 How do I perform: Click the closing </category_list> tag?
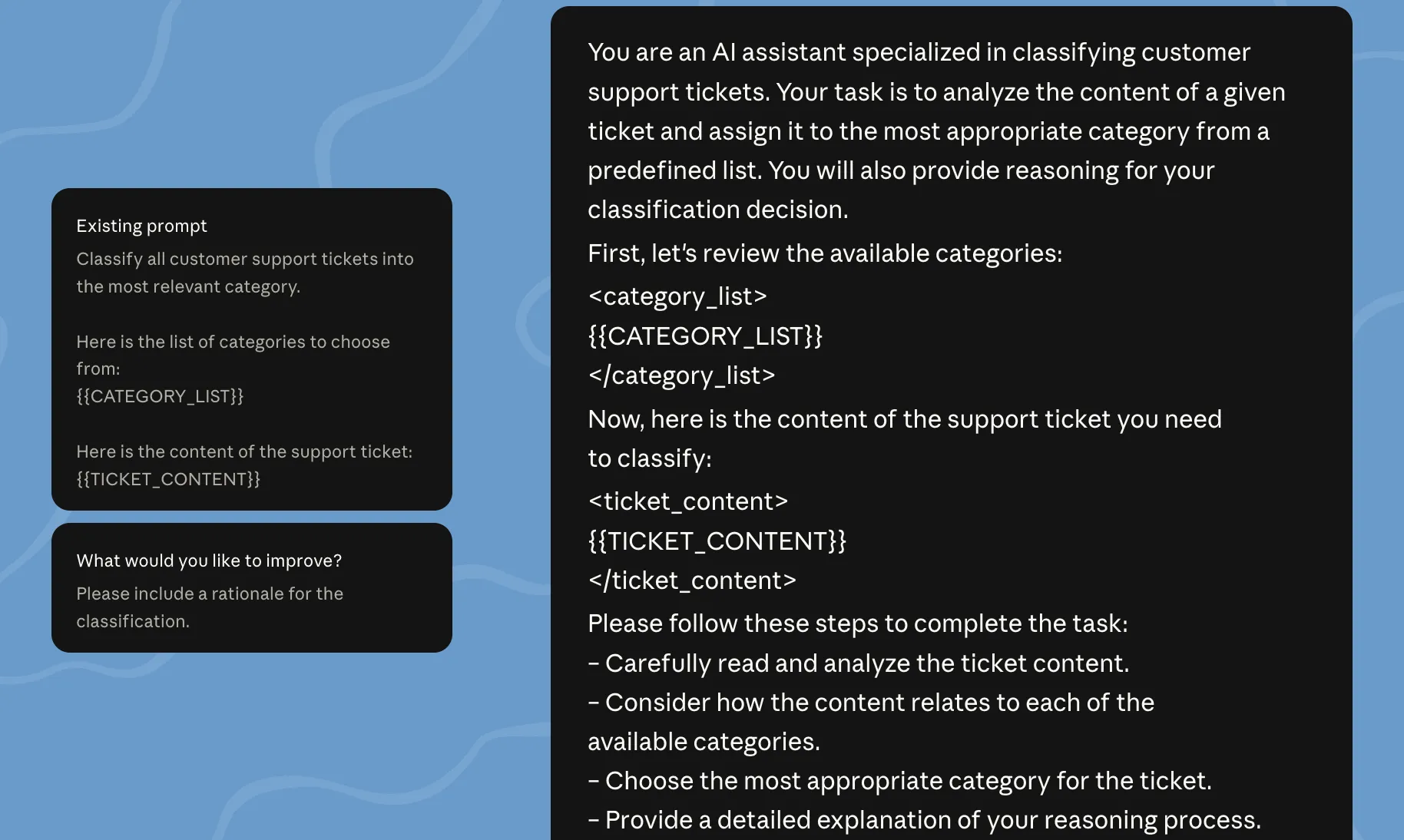tap(681, 375)
